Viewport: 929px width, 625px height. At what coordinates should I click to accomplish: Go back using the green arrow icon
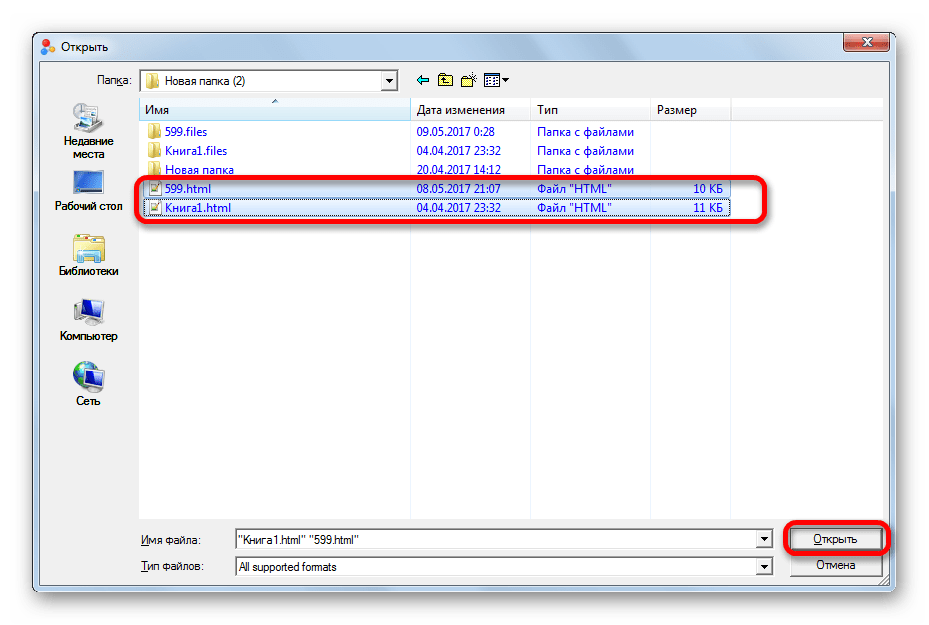click(x=422, y=80)
